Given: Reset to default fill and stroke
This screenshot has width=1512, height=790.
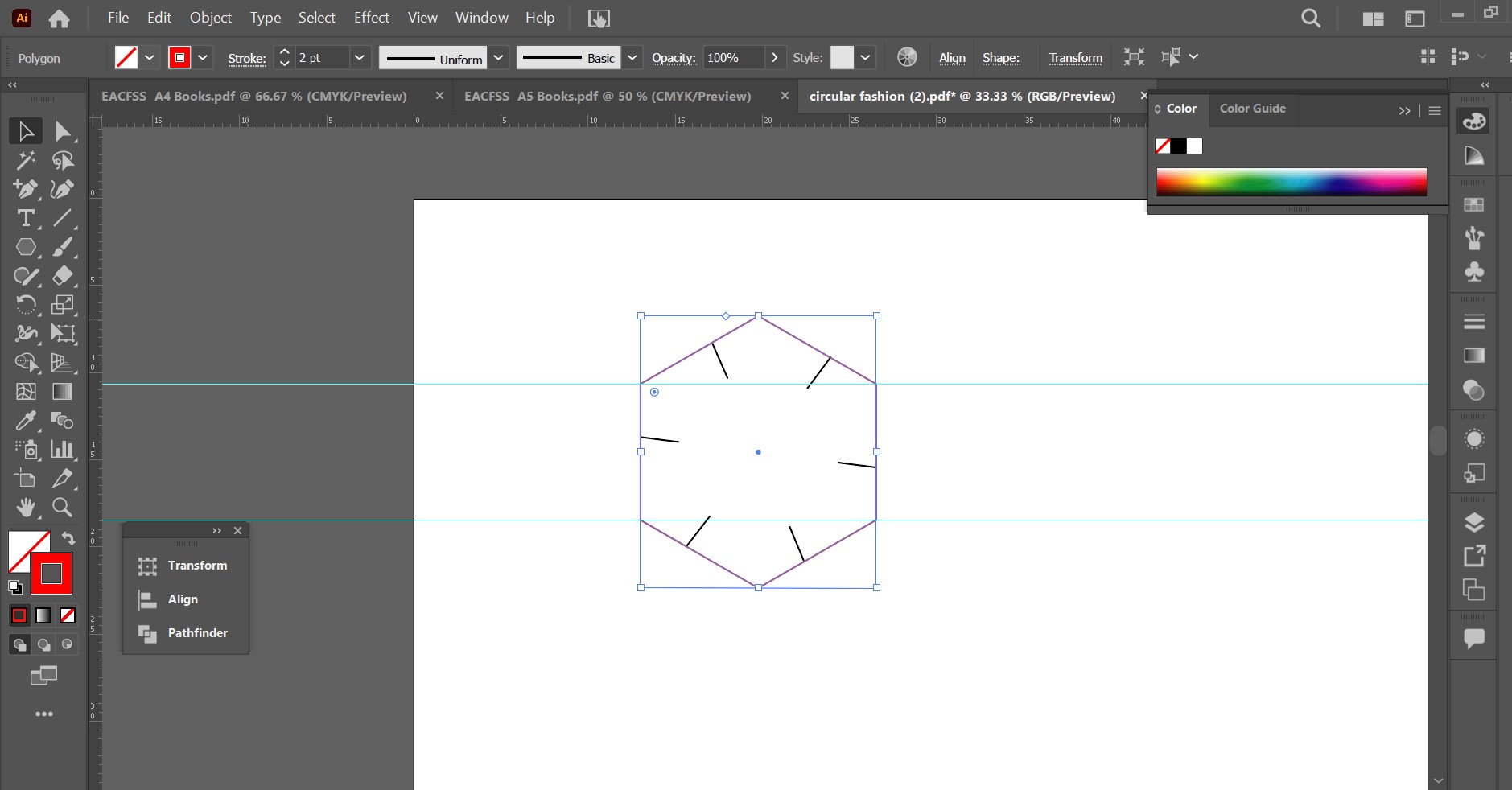Looking at the screenshot, I should [15, 587].
